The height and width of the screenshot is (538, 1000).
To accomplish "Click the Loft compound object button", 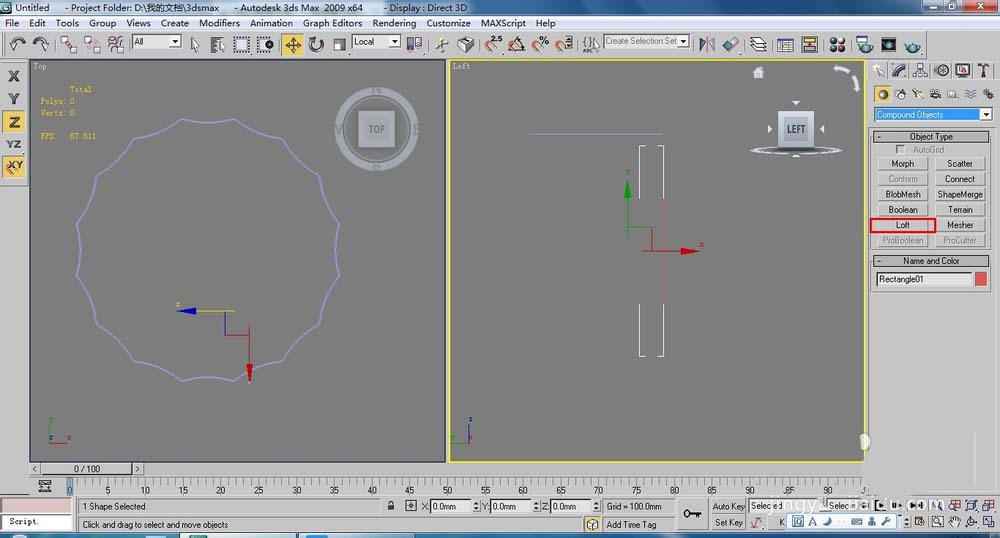I will click(902, 225).
